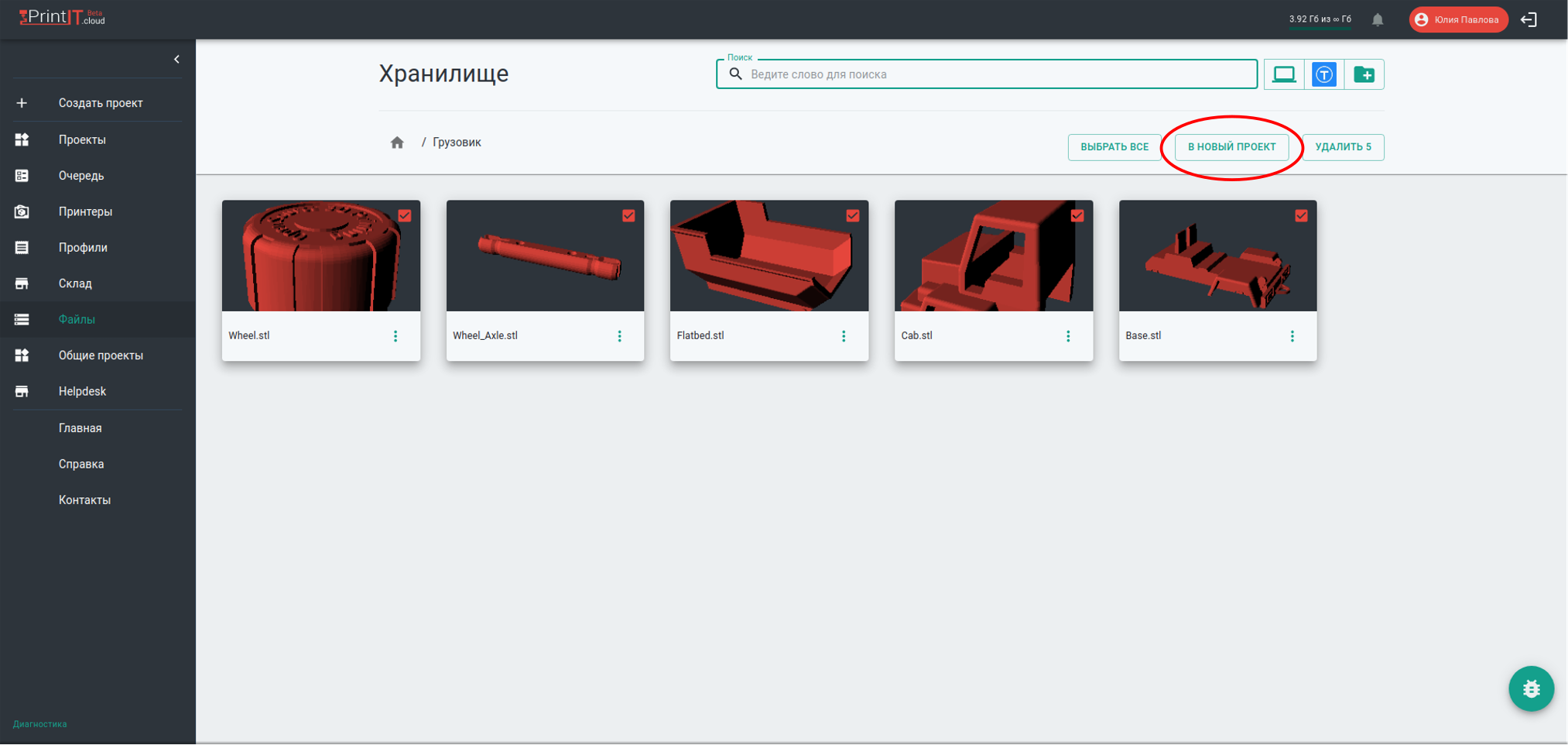Click the plus icon beside Создать проект
1568x745 pixels.
coord(22,103)
